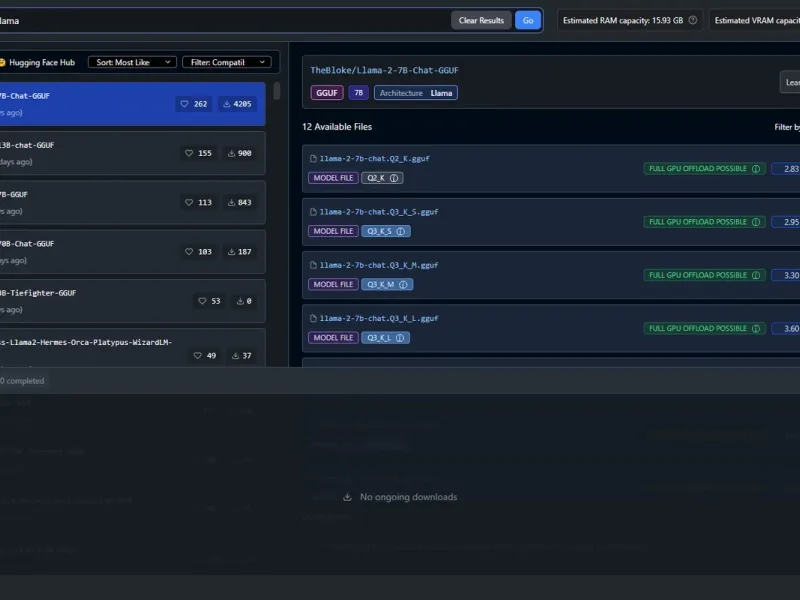800x600 pixels.
Task: Click the 12 Available Files heading
Action: click(x=337, y=127)
